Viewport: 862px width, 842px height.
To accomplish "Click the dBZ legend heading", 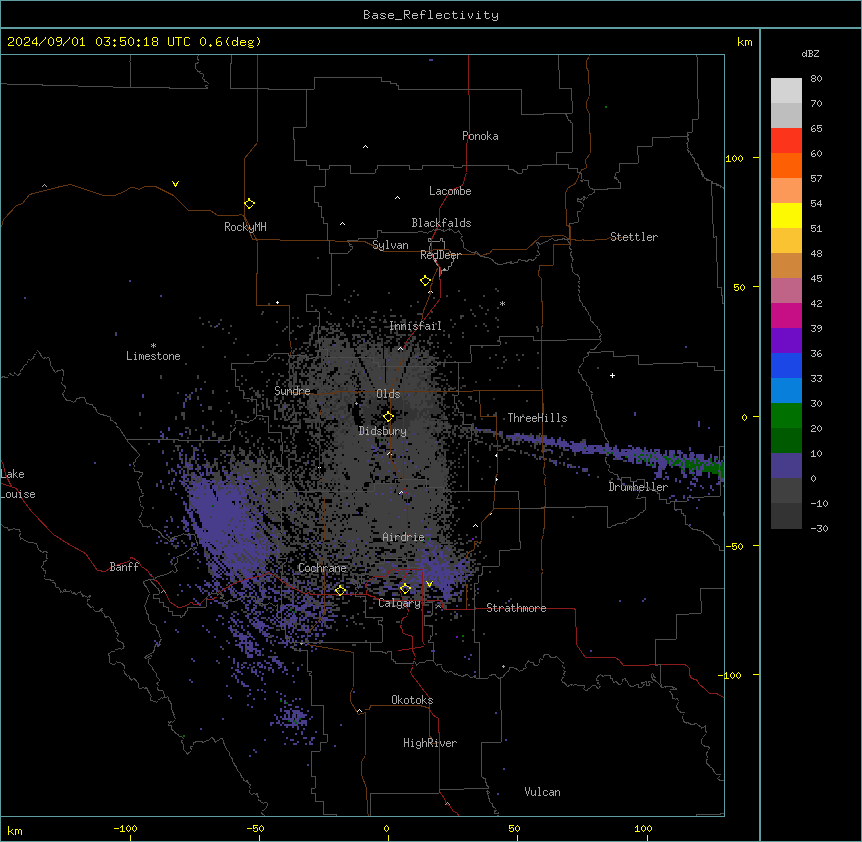I will tap(810, 54).
